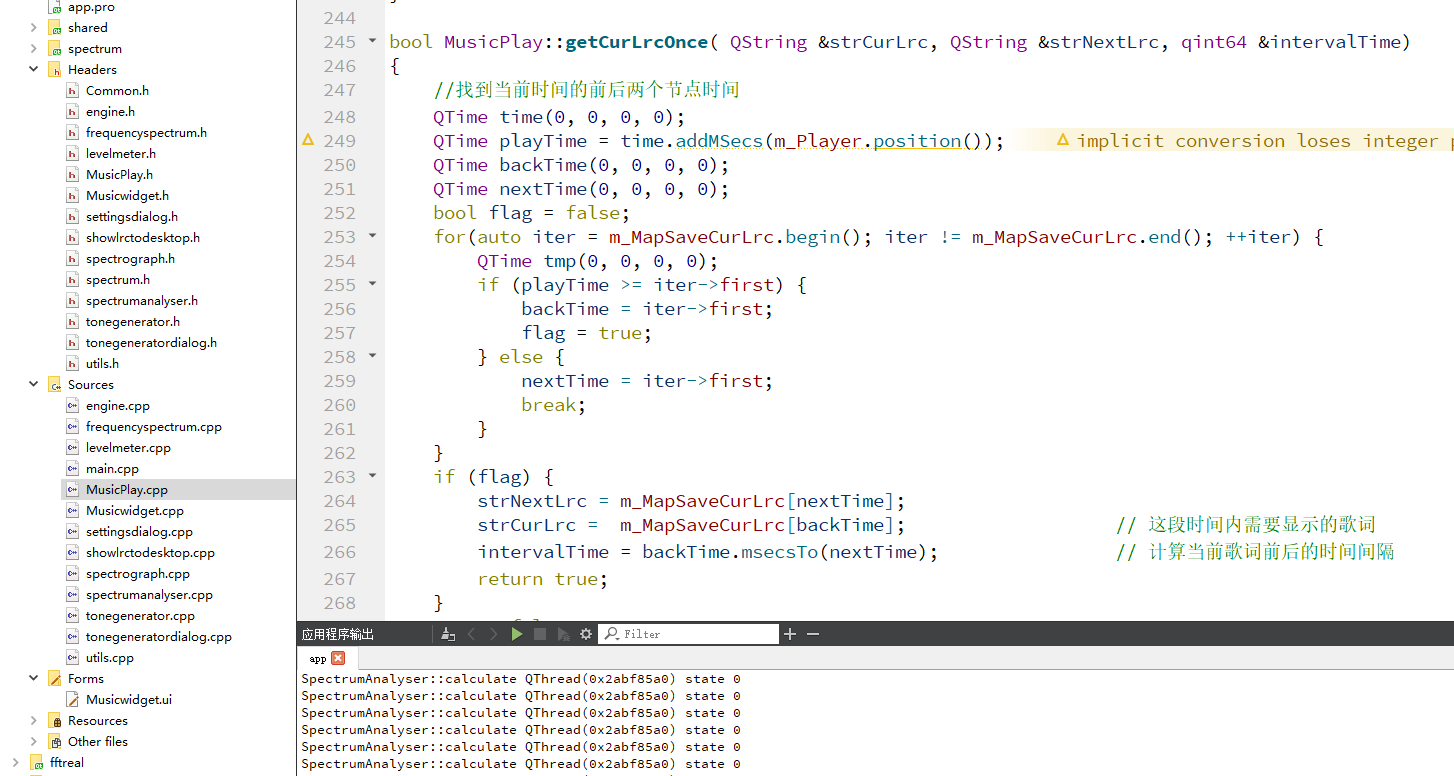Click line number 266 in gutter
The width and height of the screenshot is (1454, 776).
click(x=340, y=552)
